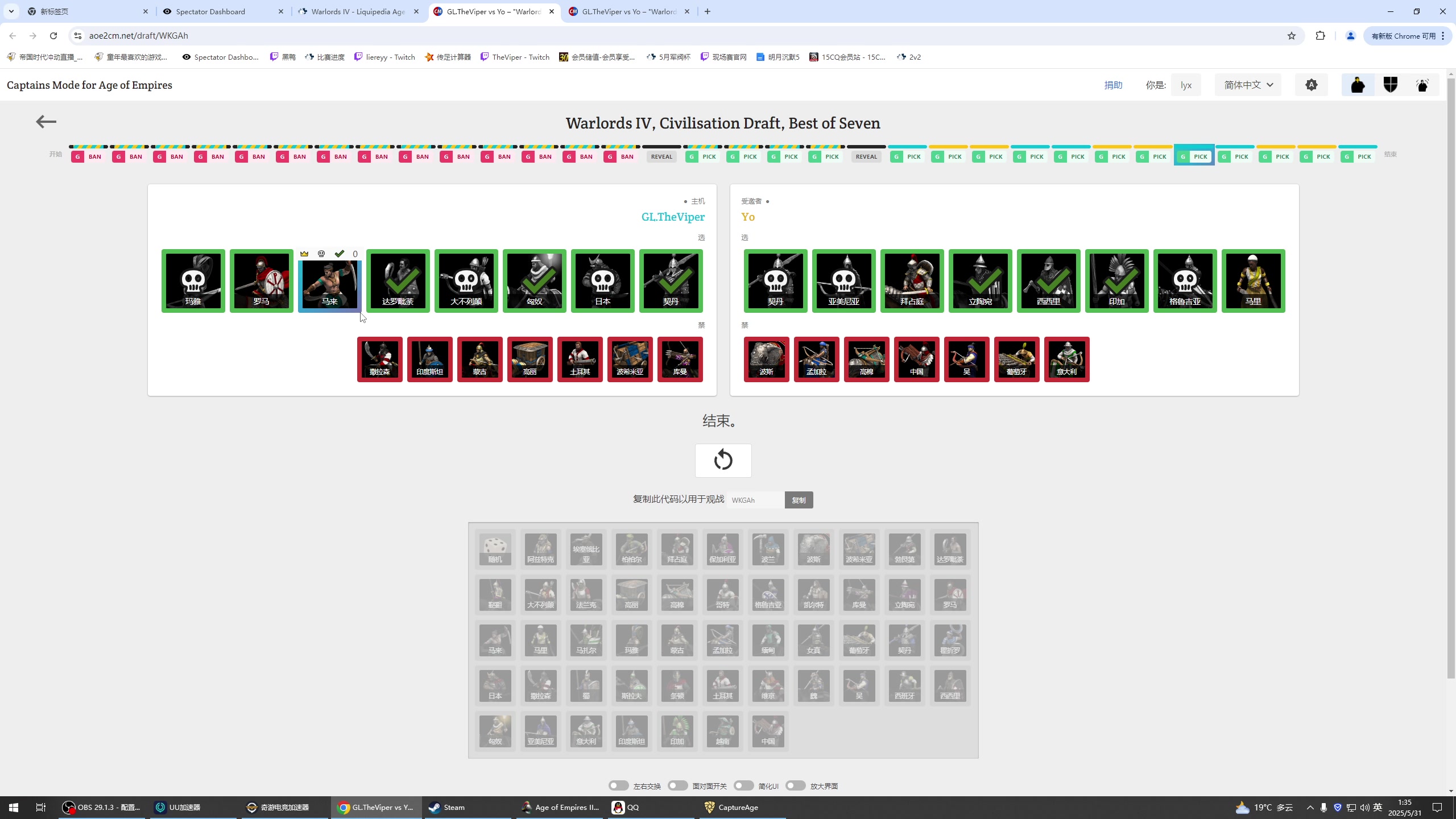Click the page vertical scrollbar
1456x819 pixels.
point(1450,378)
